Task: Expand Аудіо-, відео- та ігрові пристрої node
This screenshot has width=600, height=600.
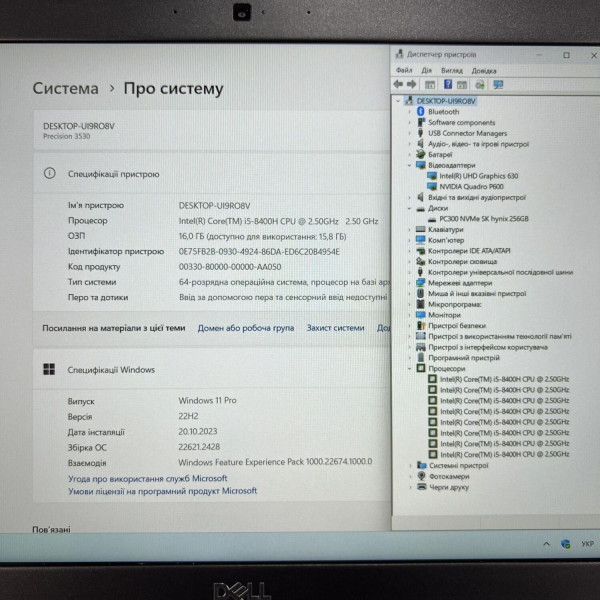Action: [x=409, y=144]
